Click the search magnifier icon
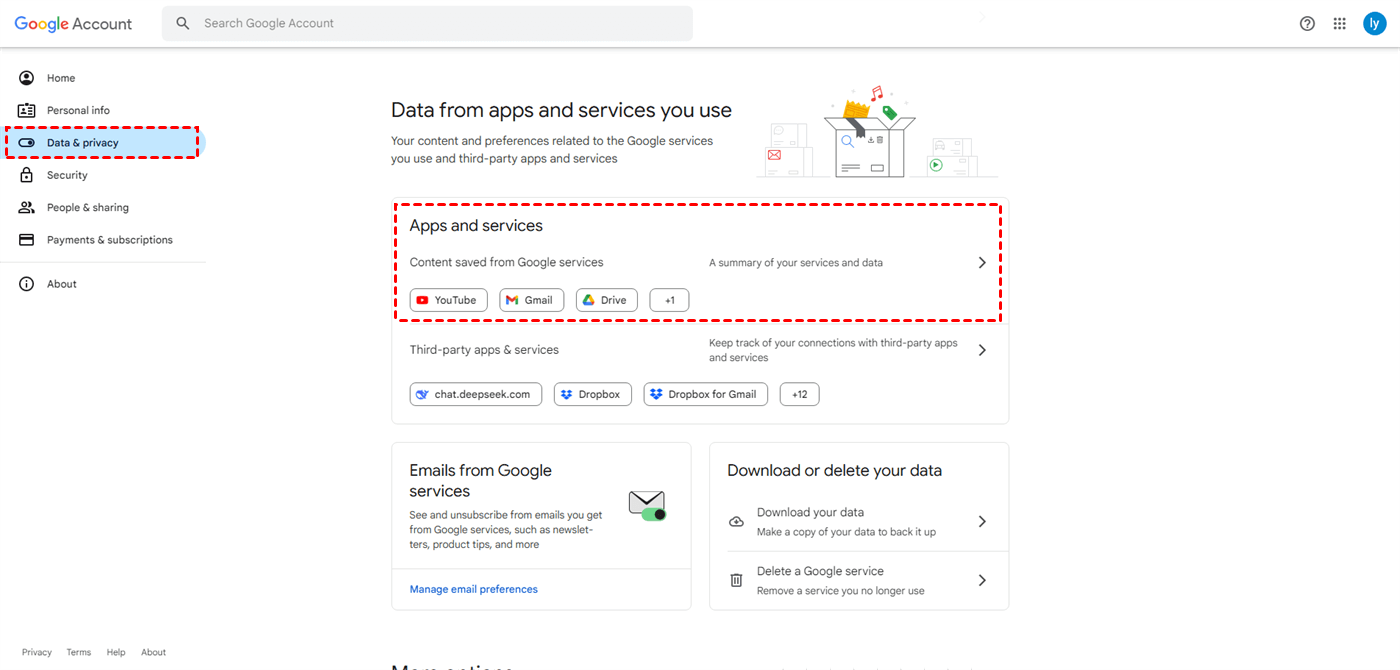Image resolution: width=1400 pixels, height=670 pixels. tap(183, 23)
